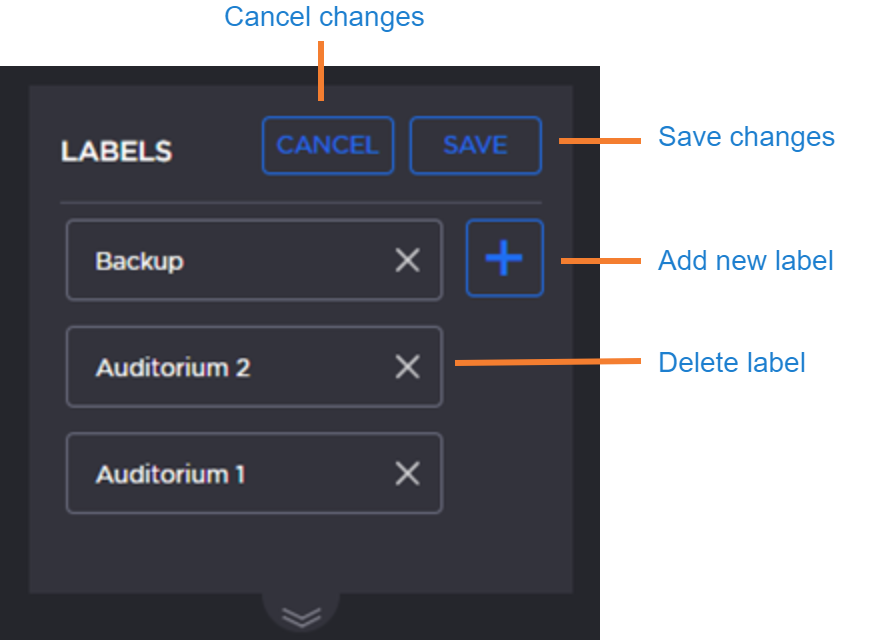Viewport: 884px width, 642px height.
Task: Expand the panel with the double-chevron arrow
Action: coord(301,615)
